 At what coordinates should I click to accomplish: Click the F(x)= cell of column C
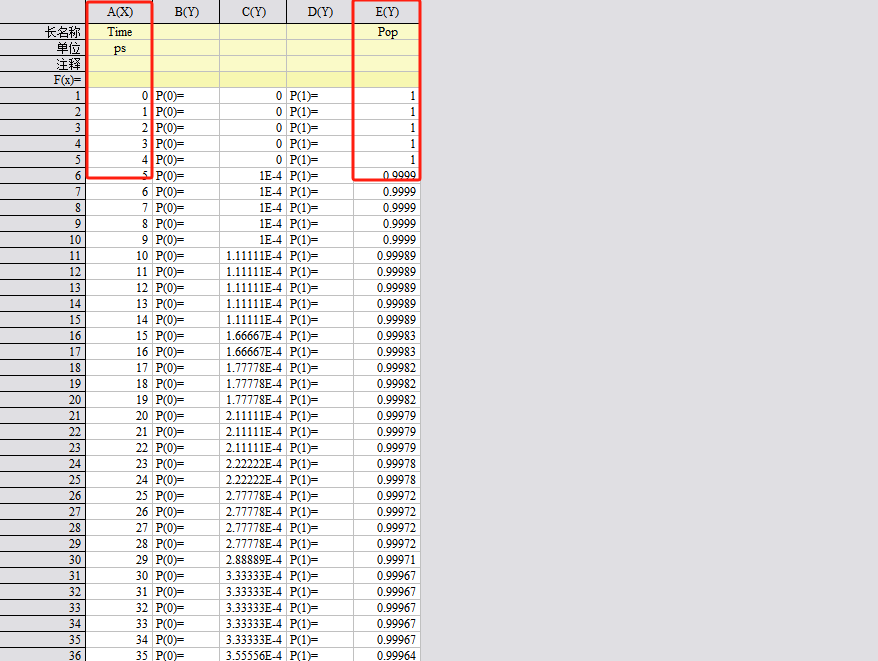(x=253, y=80)
